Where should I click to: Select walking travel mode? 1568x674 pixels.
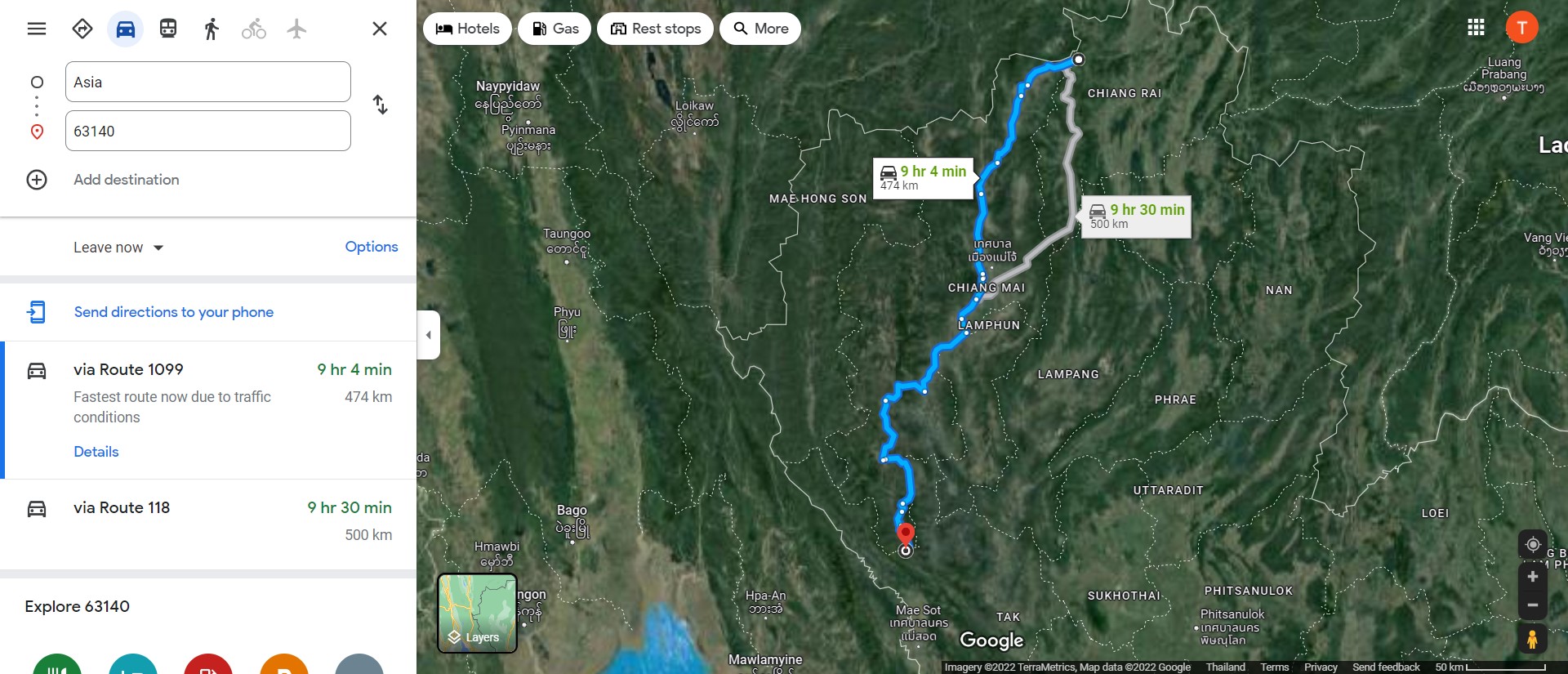tap(212, 29)
